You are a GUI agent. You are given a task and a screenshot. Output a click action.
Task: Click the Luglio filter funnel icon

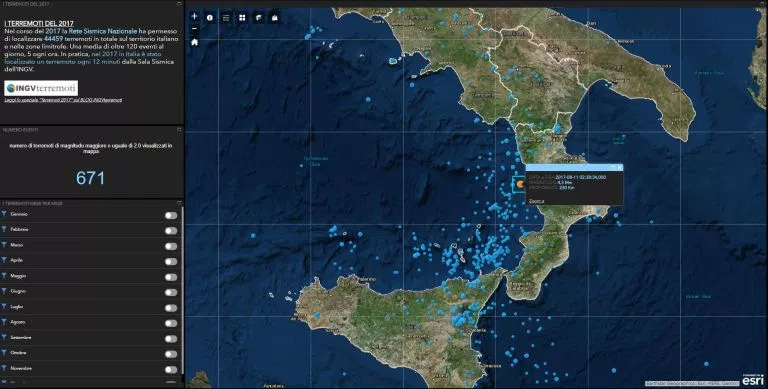[x=4, y=306]
